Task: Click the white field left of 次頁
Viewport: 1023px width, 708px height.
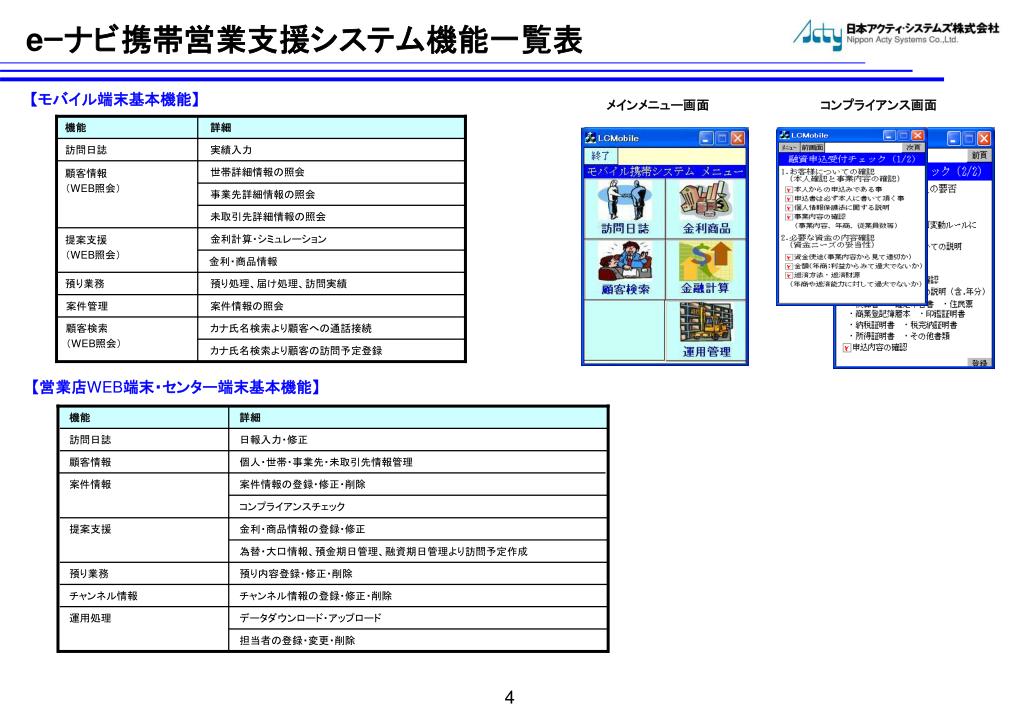Action: click(x=864, y=147)
